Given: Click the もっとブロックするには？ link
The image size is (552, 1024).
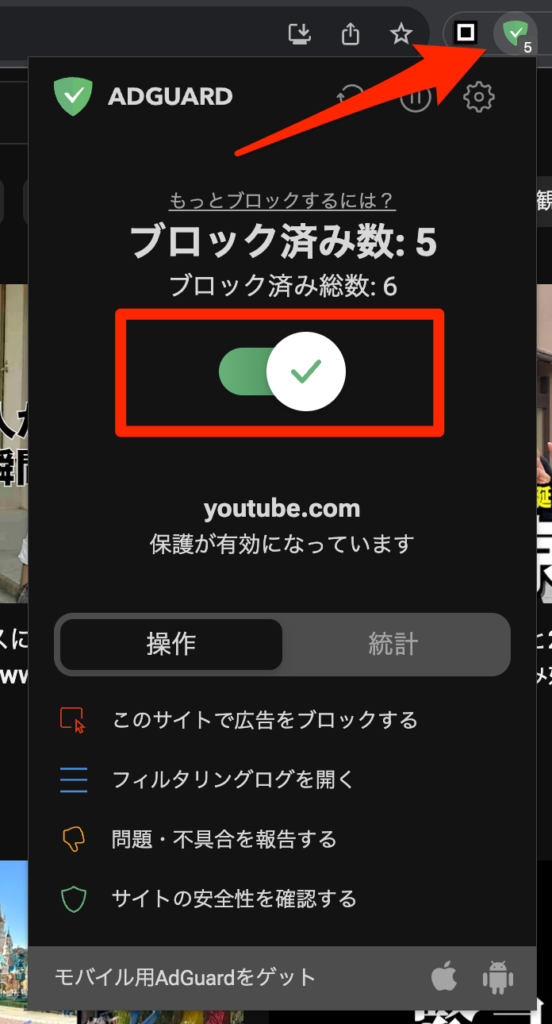Looking at the screenshot, I should coord(282,200).
